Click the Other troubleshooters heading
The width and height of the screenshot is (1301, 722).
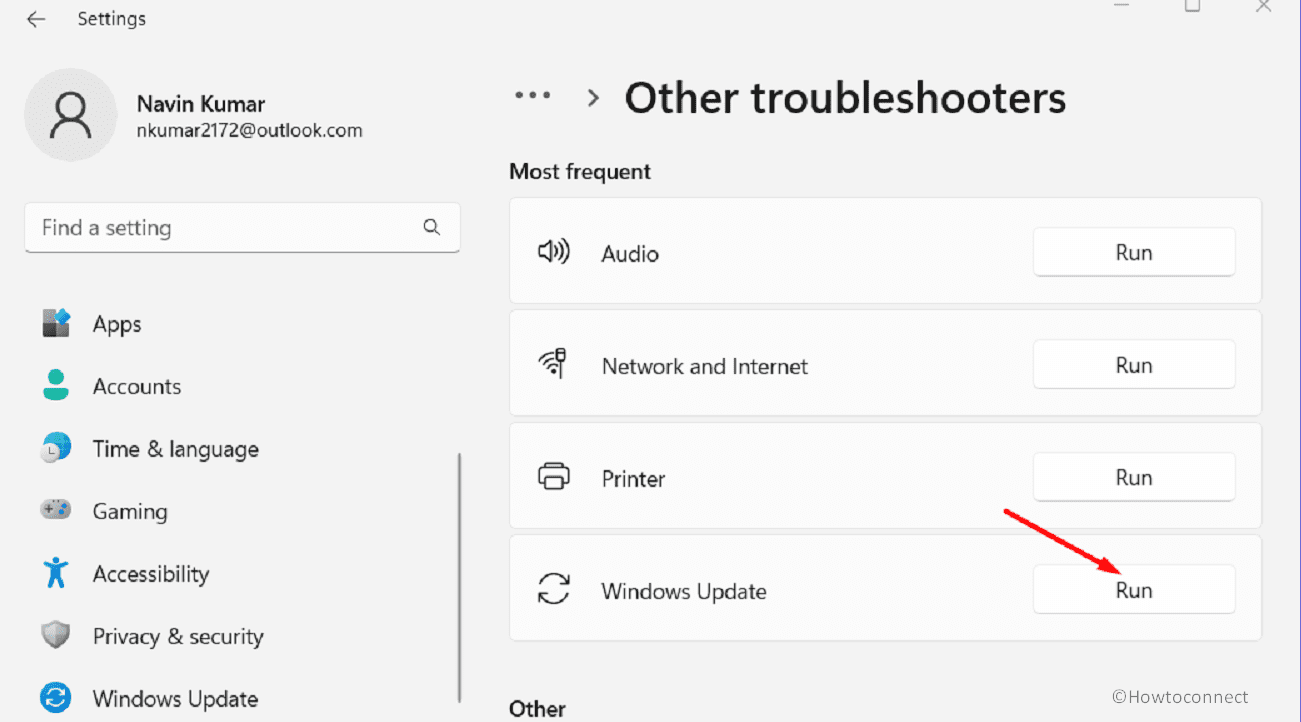click(x=845, y=98)
